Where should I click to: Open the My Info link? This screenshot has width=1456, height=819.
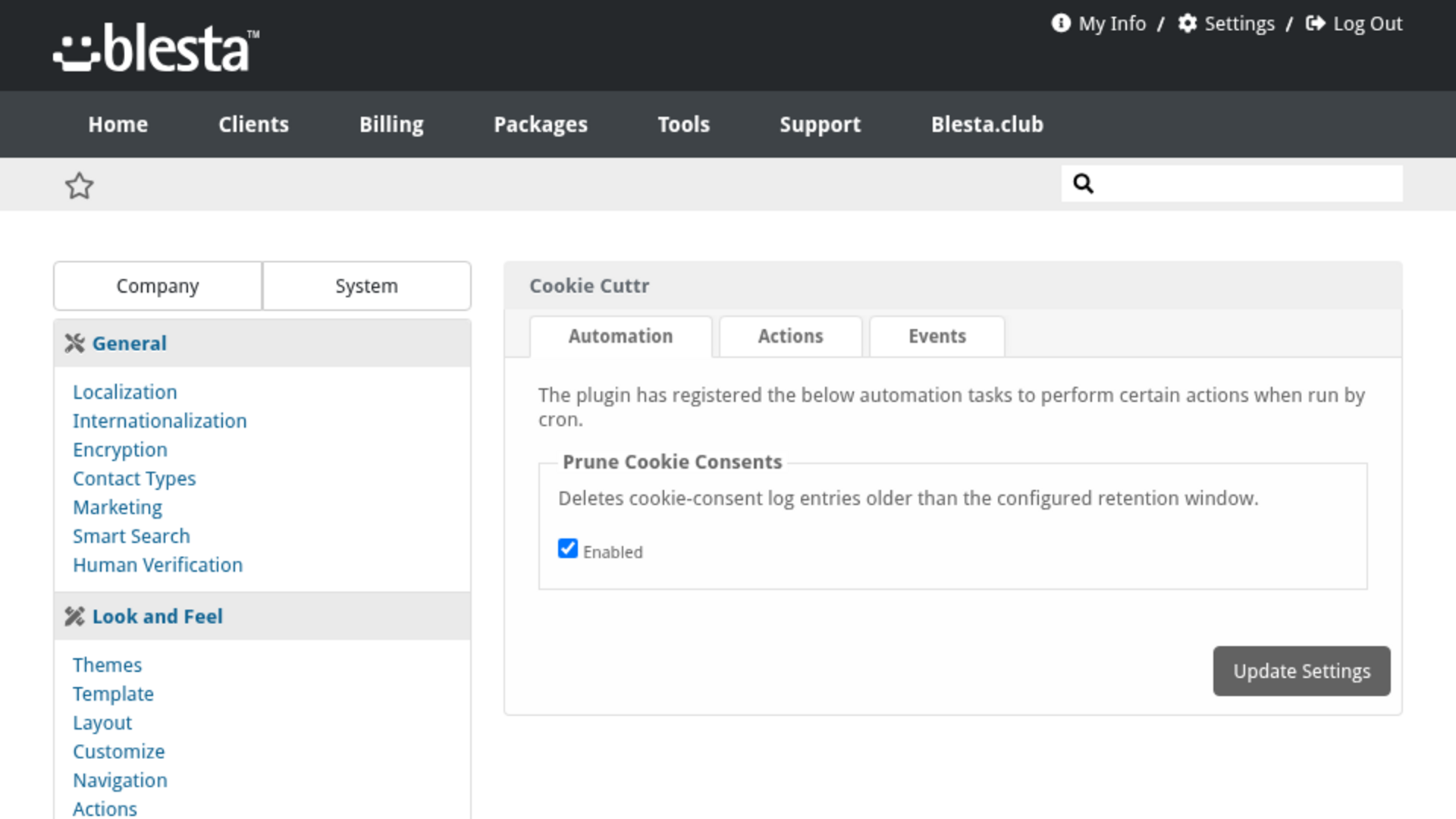[1112, 24]
